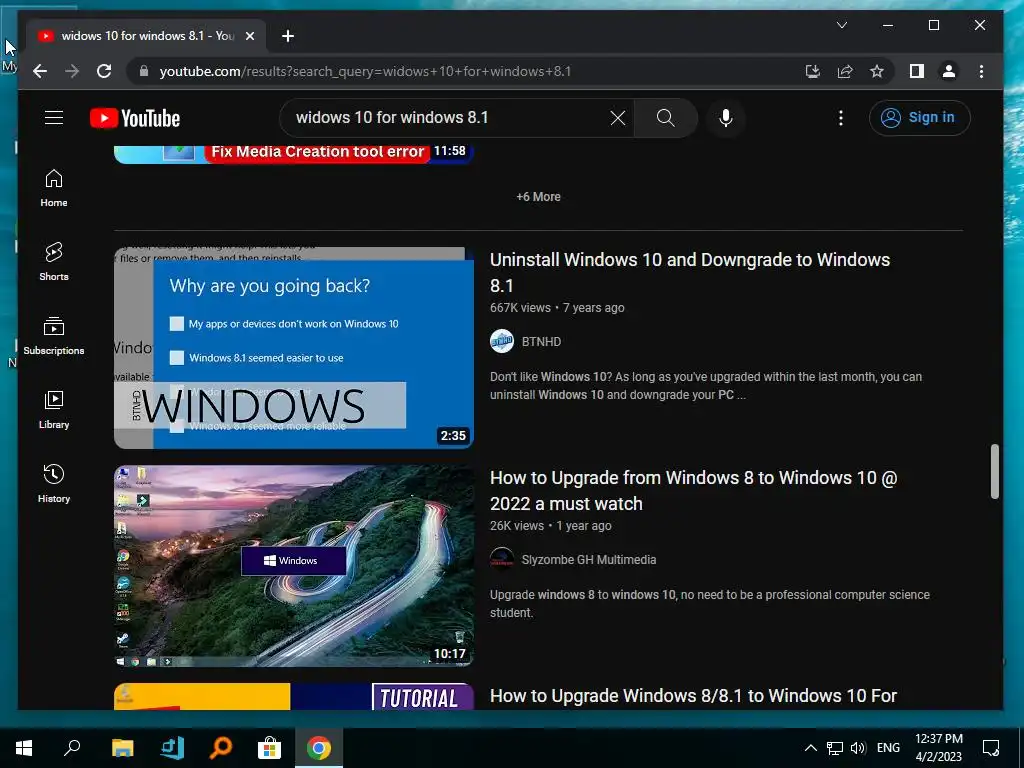Open the notification center
Viewport: 1024px width, 768px height.
pos(991,748)
